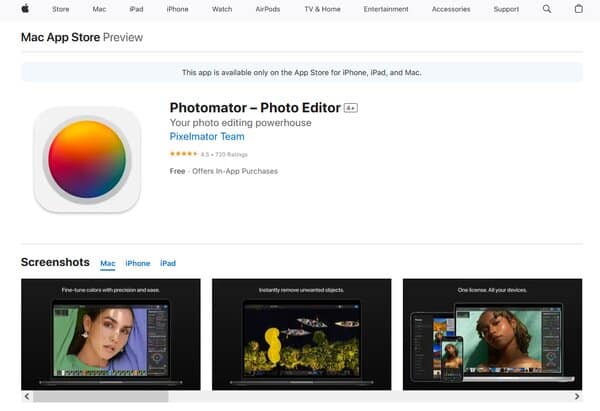Select the Mac screenshots tab
This screenshot has height=411, width=600.
pos(108,263)
